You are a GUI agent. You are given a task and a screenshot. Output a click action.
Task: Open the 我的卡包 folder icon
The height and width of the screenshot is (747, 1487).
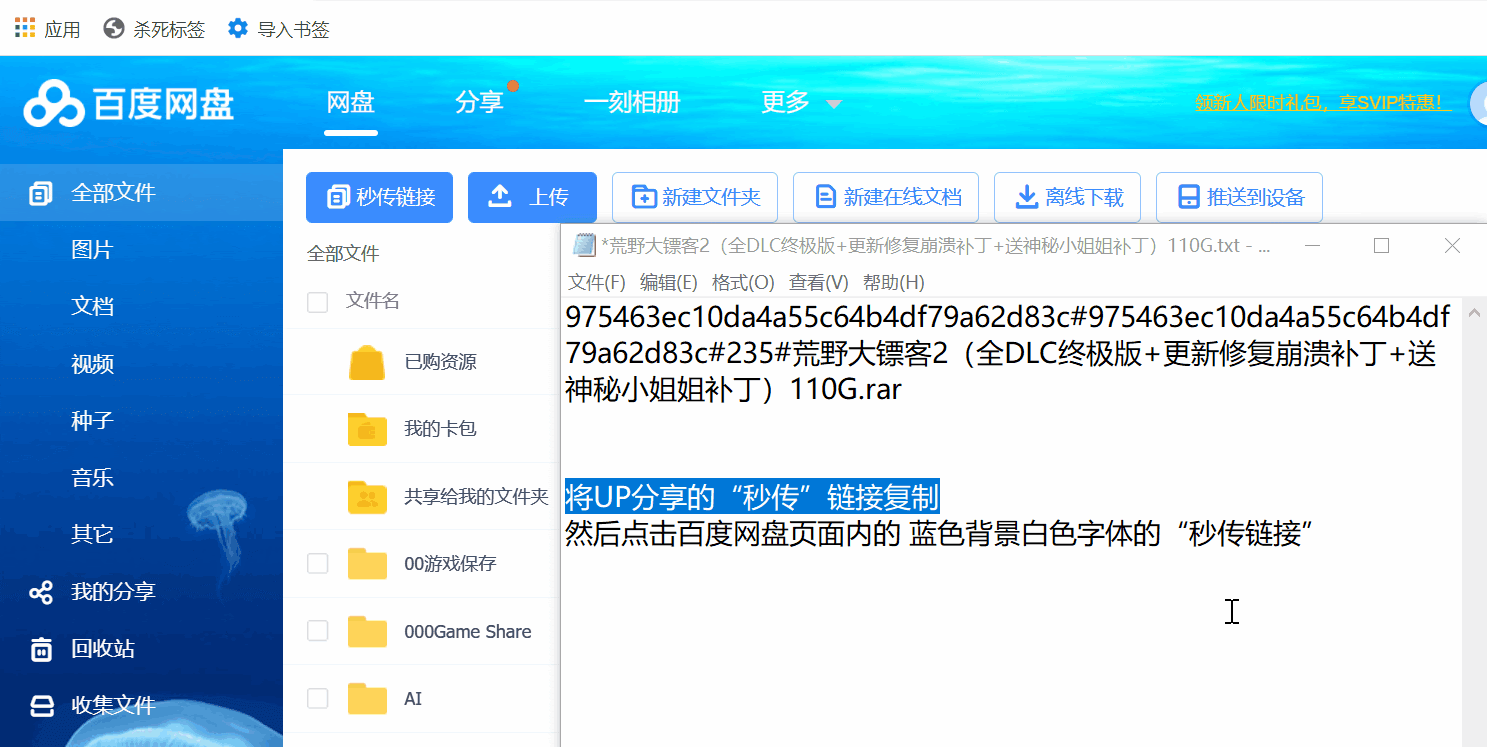[x=367, y=429]
